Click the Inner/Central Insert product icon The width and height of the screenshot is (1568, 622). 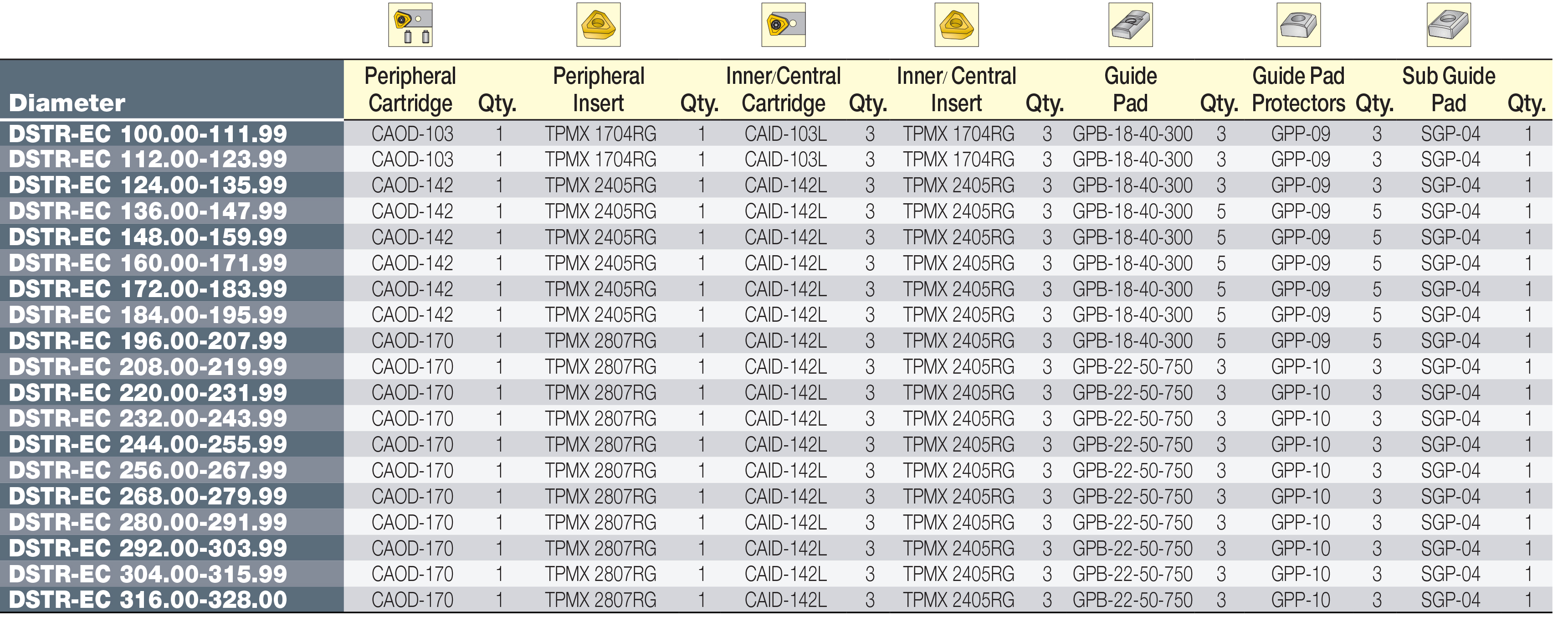pyautogui.click(x=956, y=24)
